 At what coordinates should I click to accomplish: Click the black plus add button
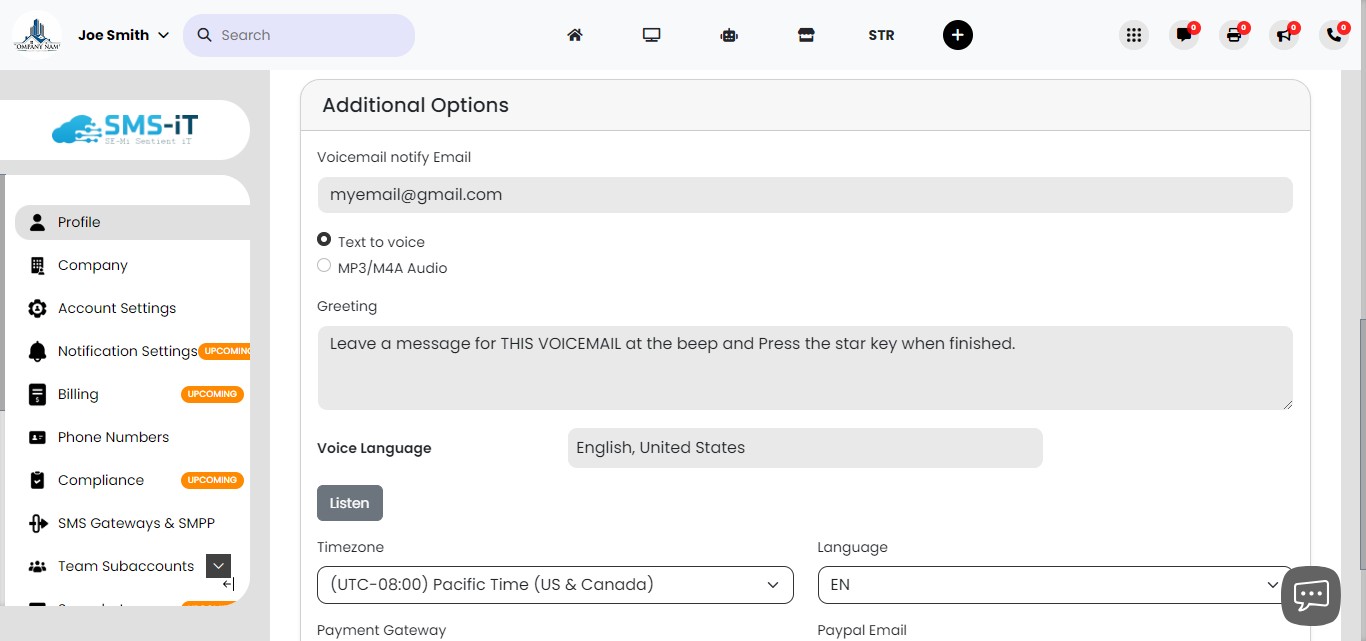957,35
